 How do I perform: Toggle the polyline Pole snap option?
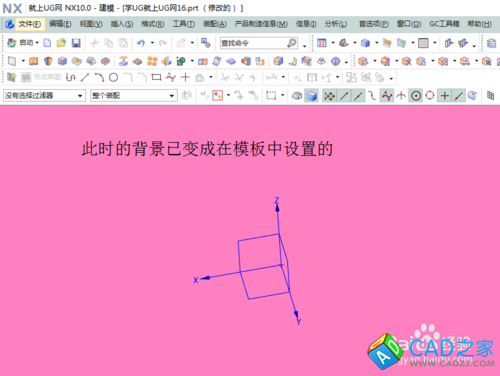pyautogui.click(x=387, y=96)
